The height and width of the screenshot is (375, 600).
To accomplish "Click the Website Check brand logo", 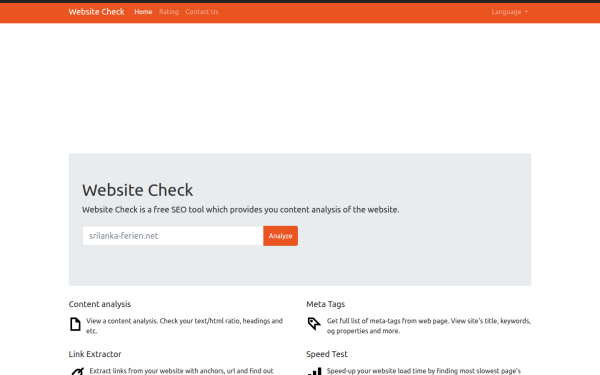I will coord(96,12).
